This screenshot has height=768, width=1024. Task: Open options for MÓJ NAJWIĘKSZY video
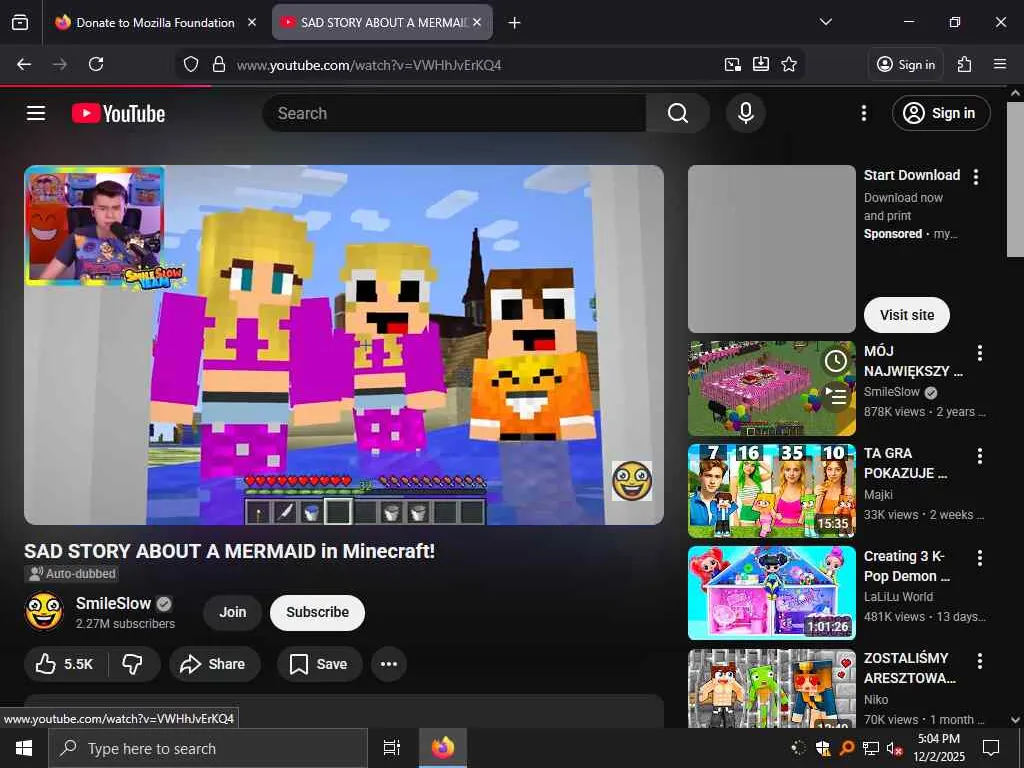(980, 353)
